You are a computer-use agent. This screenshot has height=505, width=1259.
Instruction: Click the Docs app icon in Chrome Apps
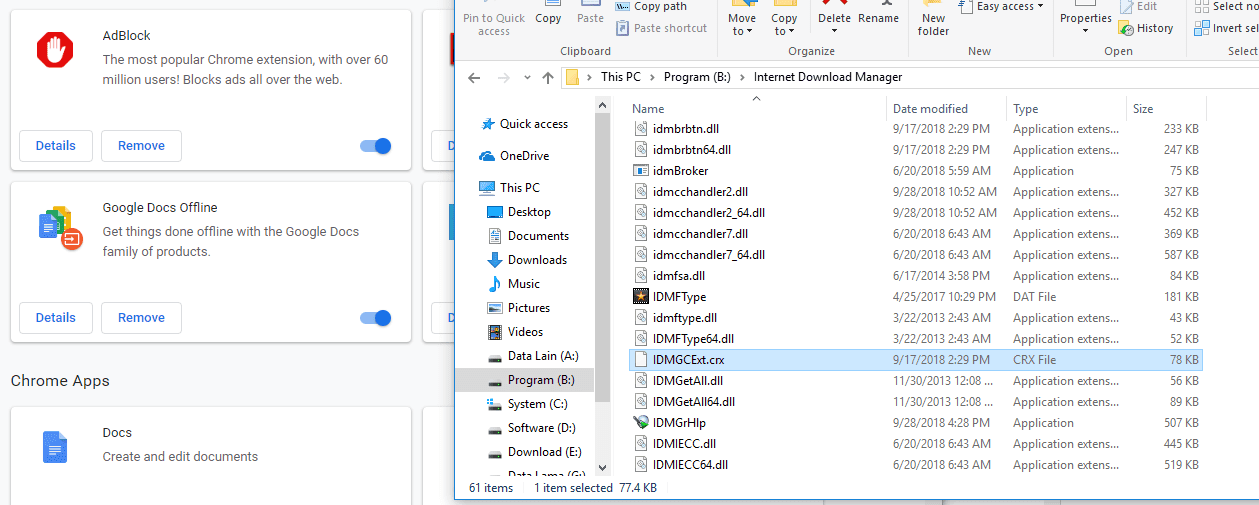point(55,446)
